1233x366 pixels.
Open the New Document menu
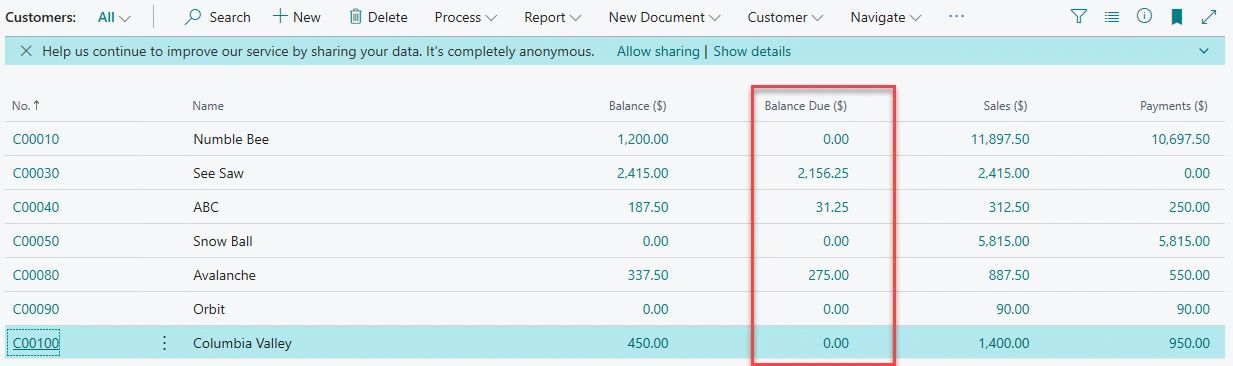(x=664, y=17)
